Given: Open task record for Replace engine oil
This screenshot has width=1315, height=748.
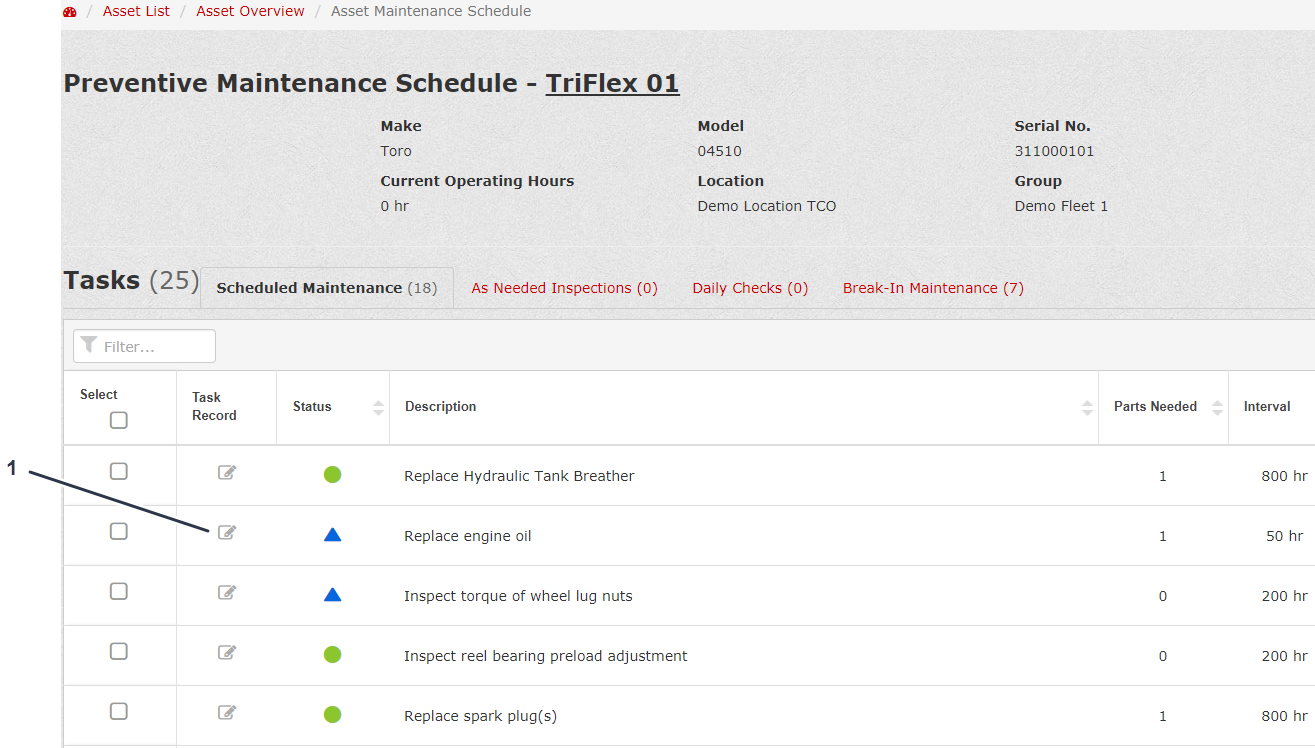Looking at the screenshot, I should pyautogui.click(x=227, y=532).
